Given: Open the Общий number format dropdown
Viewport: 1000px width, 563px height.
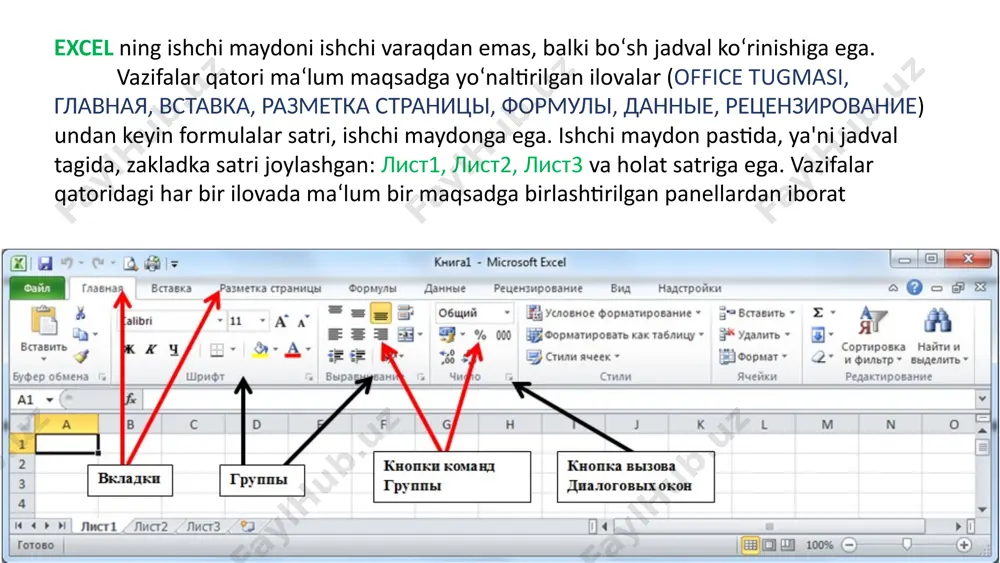Looking at the screenshot, I should point(507,313).
